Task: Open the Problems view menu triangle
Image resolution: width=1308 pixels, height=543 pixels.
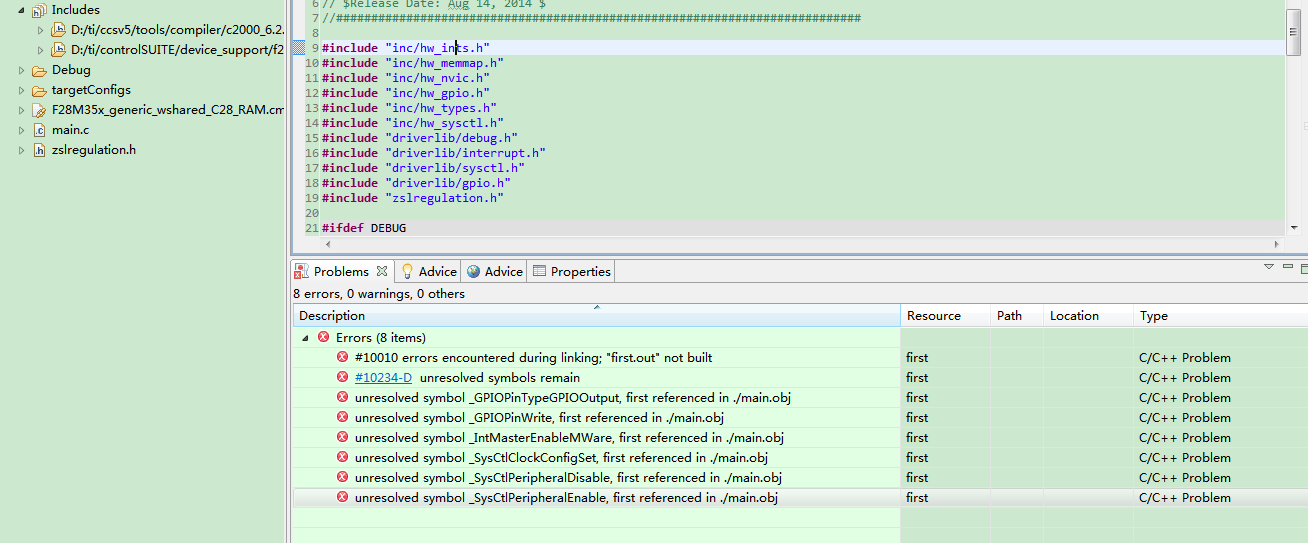Action: tap(1268, 267)
